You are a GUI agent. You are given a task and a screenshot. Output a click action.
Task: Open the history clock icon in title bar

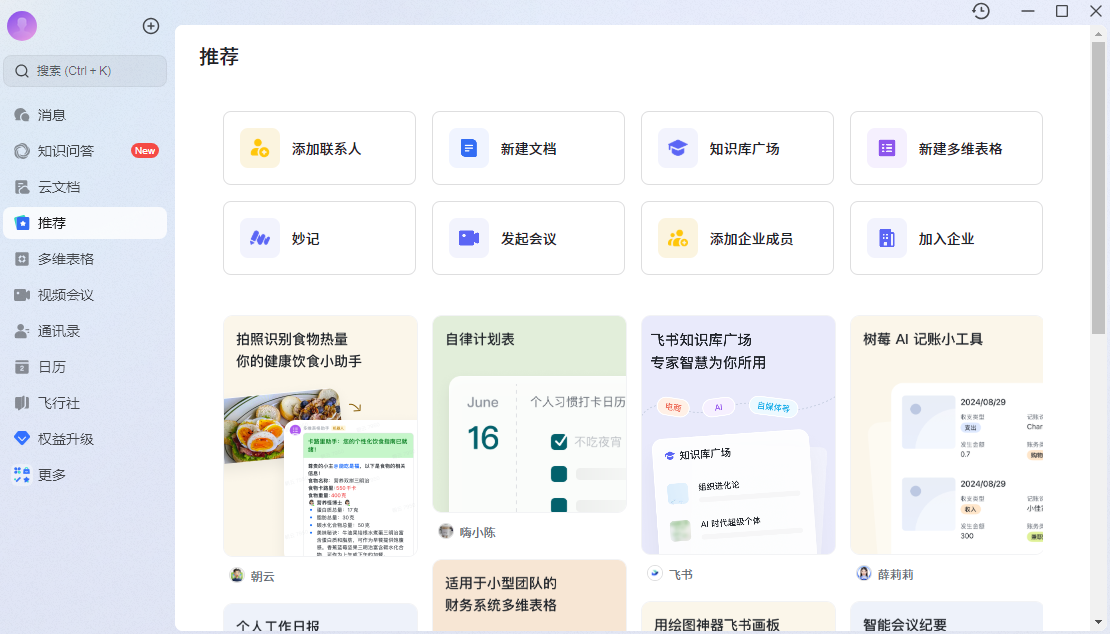[x=981, y=11]
